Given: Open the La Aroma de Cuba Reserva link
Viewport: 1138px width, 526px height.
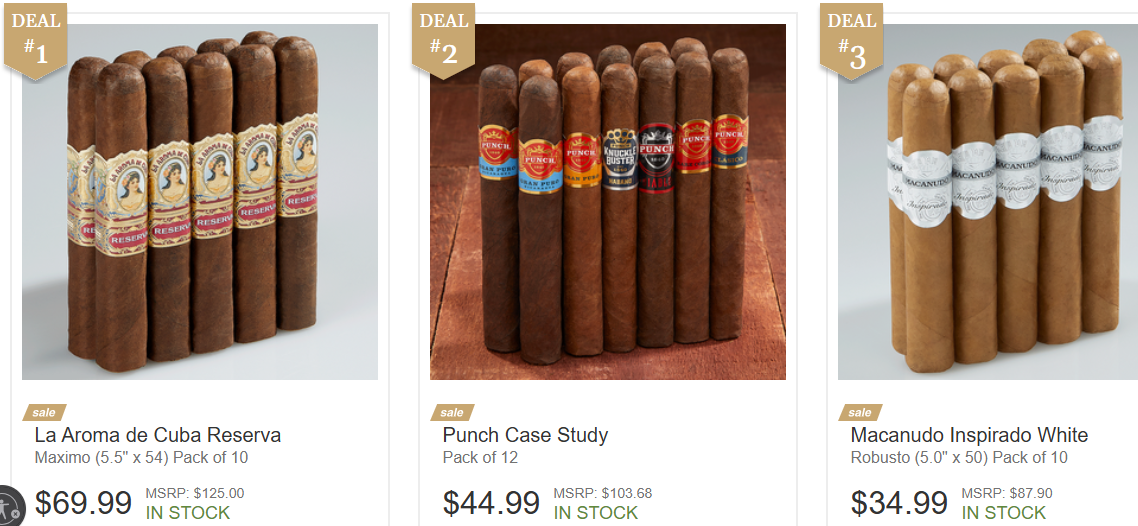Looking at the screenshot, I should click(x=157, y=435).
